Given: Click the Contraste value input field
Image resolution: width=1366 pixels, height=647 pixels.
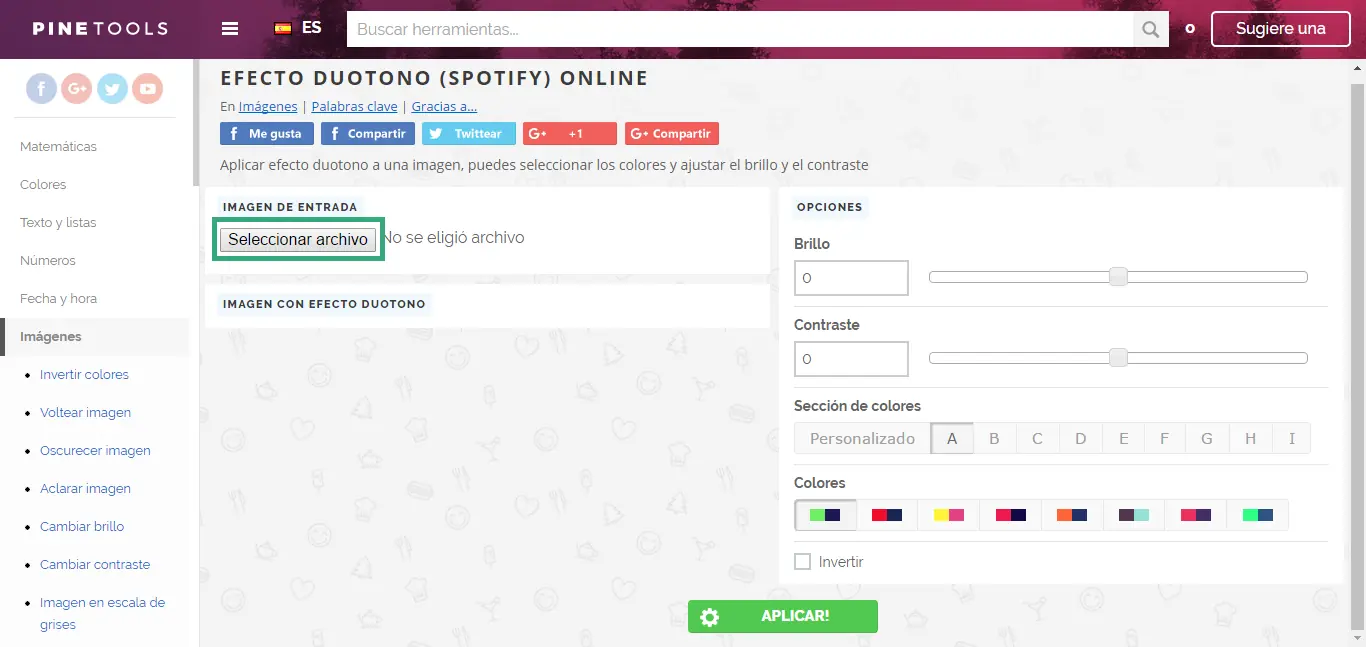Looking at the screenshot, I should point(851,359).
